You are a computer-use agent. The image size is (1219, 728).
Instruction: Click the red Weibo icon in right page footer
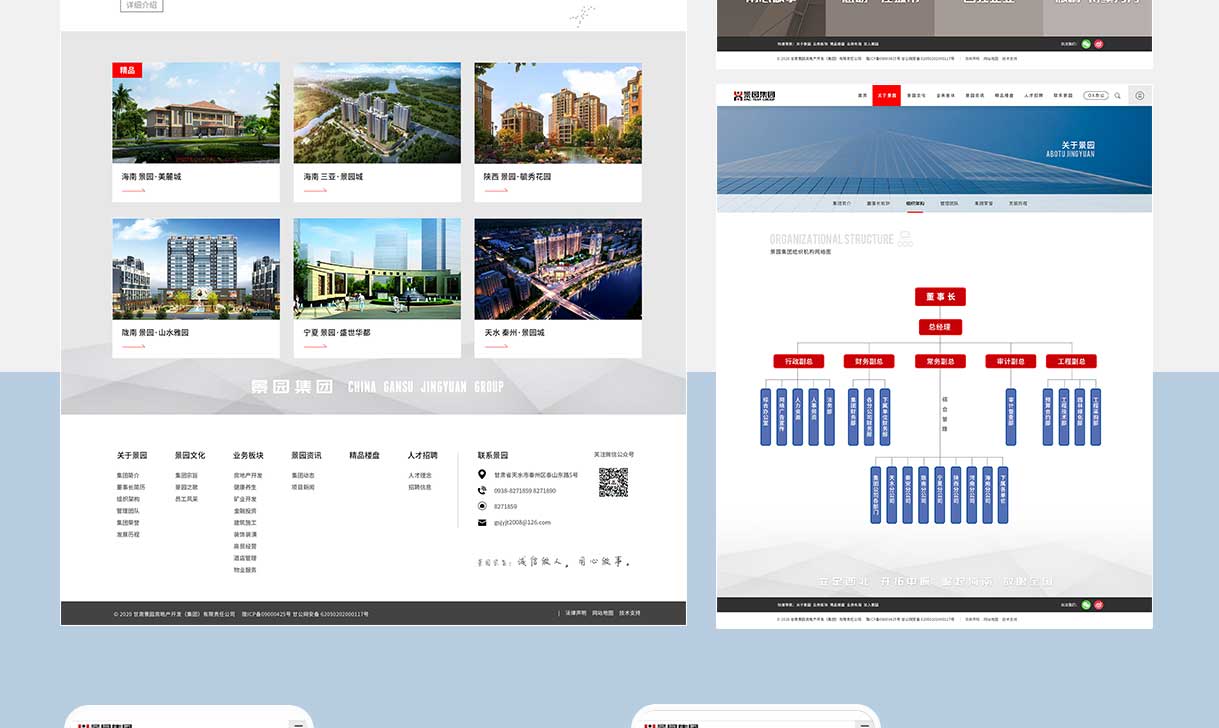(1099, 604)
